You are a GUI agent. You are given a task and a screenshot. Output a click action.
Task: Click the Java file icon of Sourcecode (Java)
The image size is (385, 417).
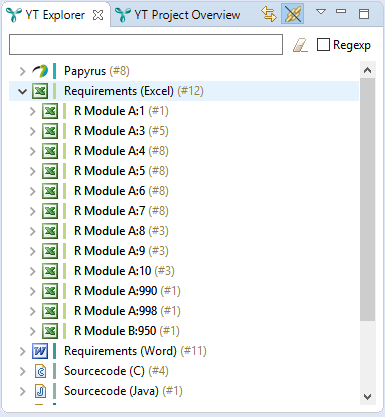tap(40, 391)
